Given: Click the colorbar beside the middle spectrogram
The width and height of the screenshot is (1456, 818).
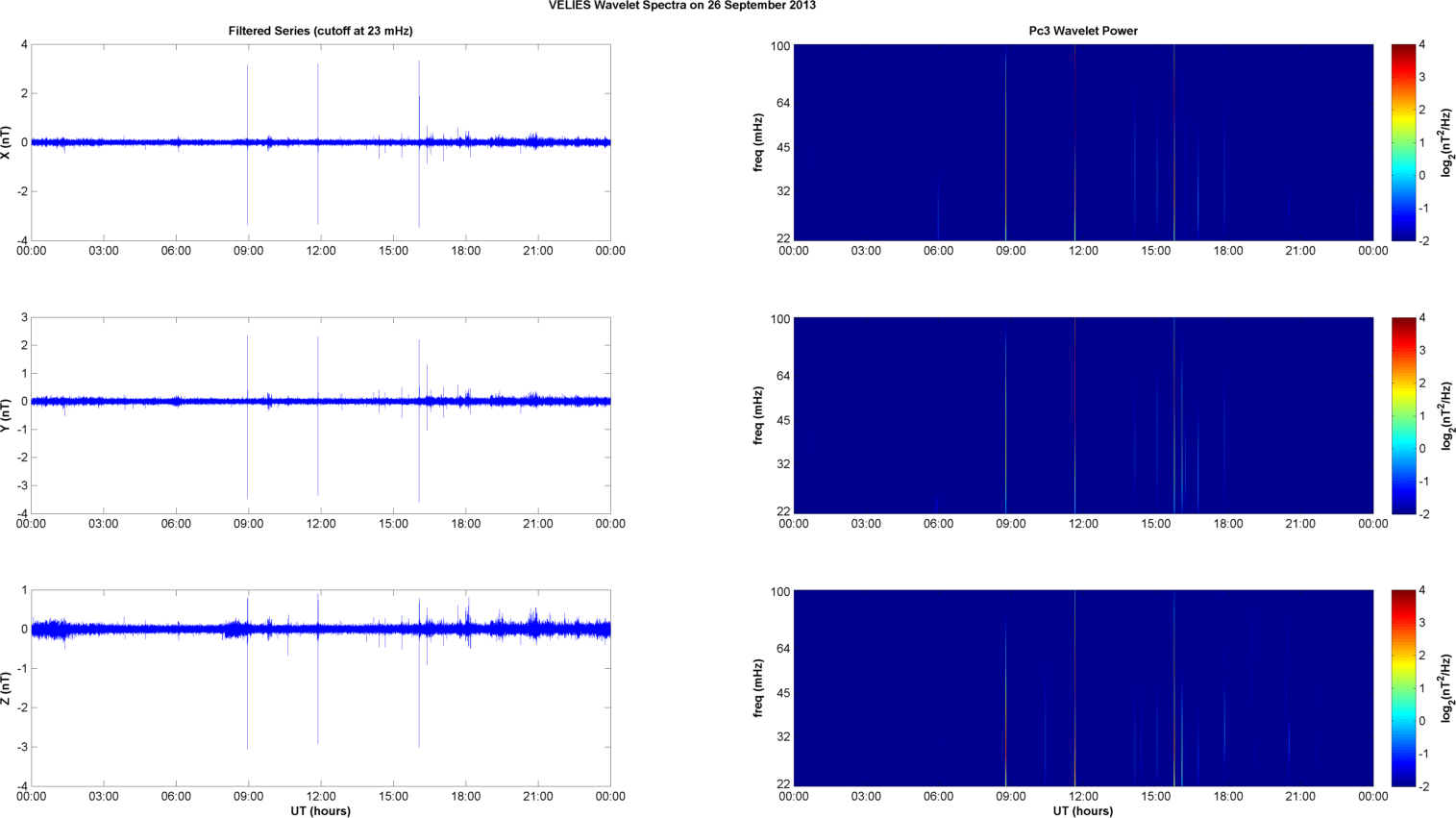Looking at the screenshot, I should [x=1403, y=415].
